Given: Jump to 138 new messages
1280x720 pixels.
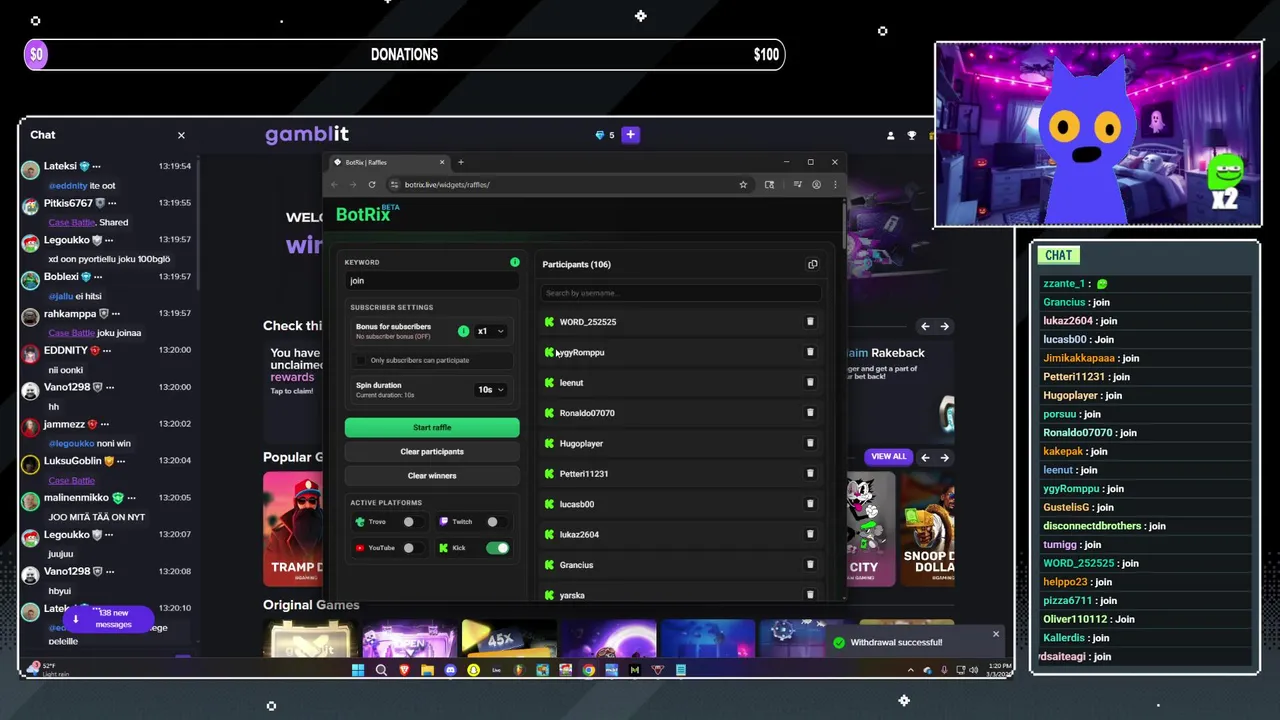Looking at the screenshot, I should pos(110,619).
